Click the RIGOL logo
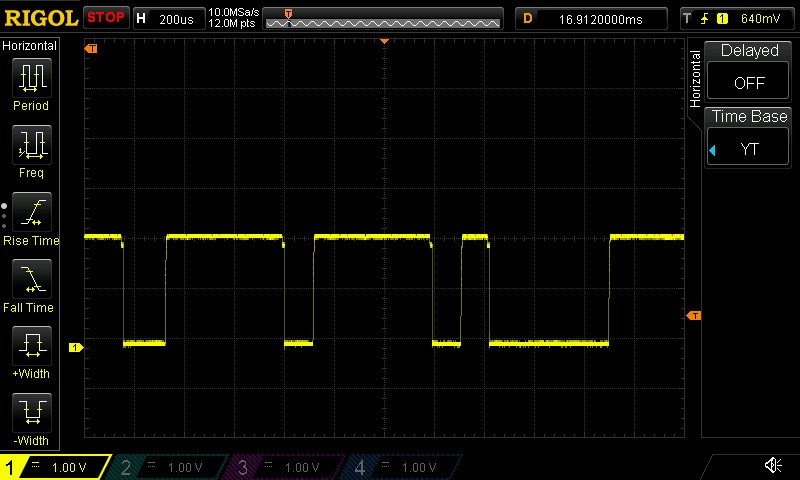Image resolution: width=800 pixels, height=480 pixels. tap(40, 18)
